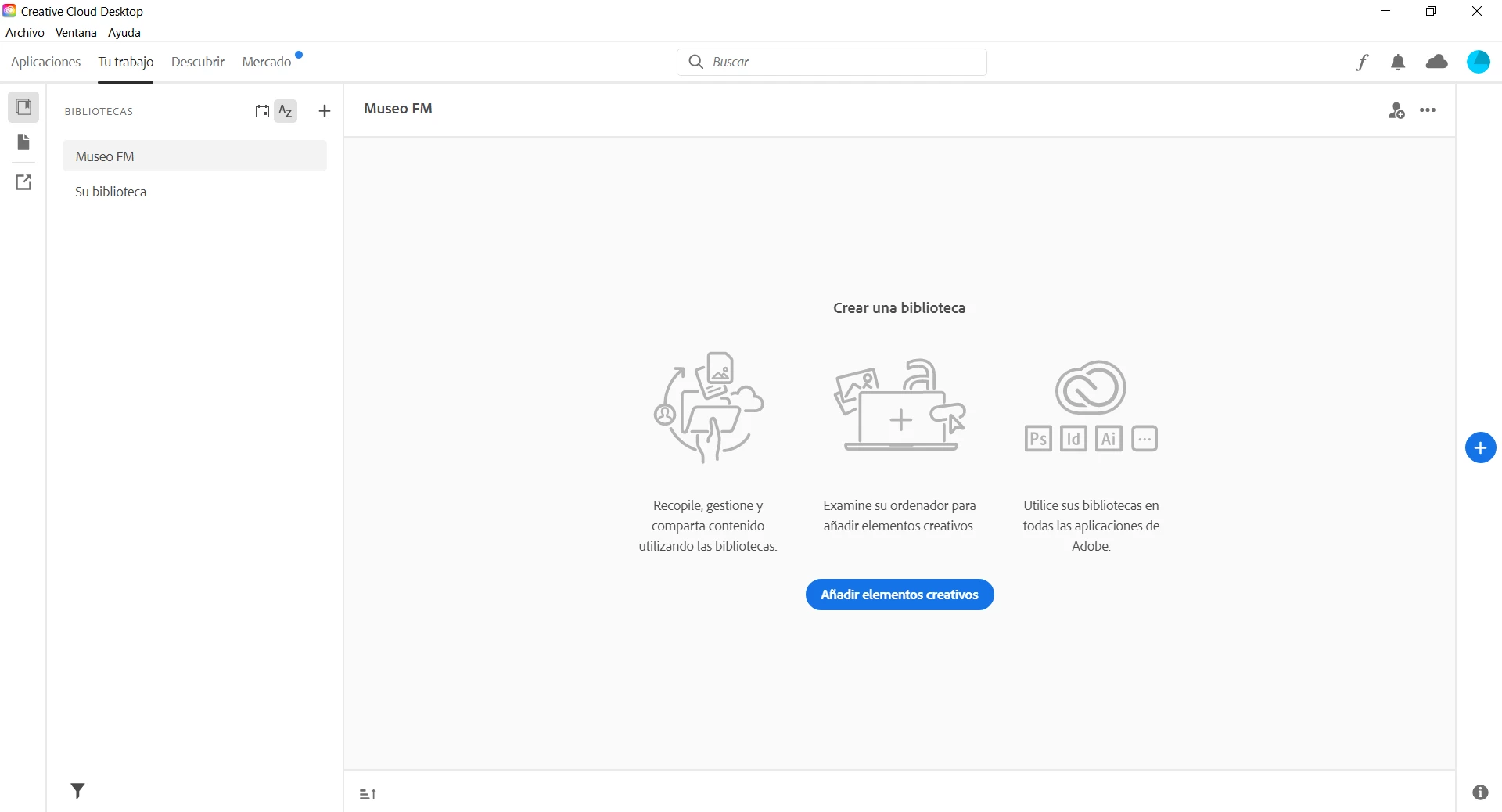Viewport: 1502px width, 812px height.
Task: Go to the Descubrir tab
Action: [x=198, y=62]
